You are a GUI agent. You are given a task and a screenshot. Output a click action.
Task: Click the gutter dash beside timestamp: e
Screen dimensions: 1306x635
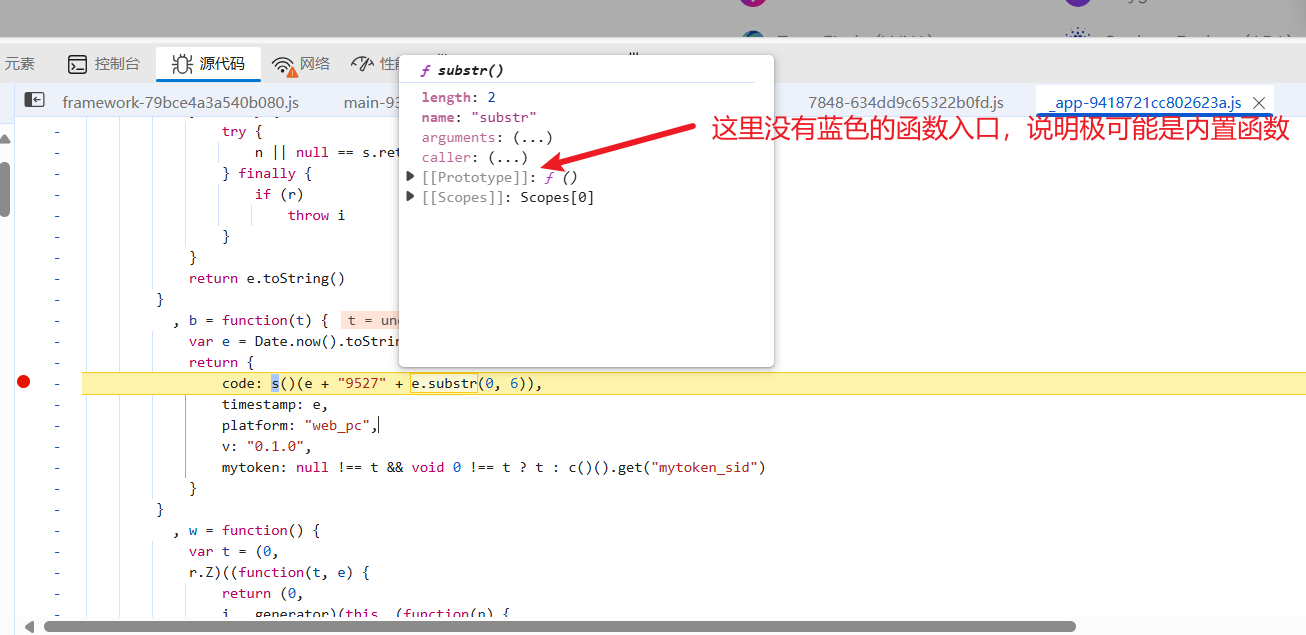click(57, 404)
